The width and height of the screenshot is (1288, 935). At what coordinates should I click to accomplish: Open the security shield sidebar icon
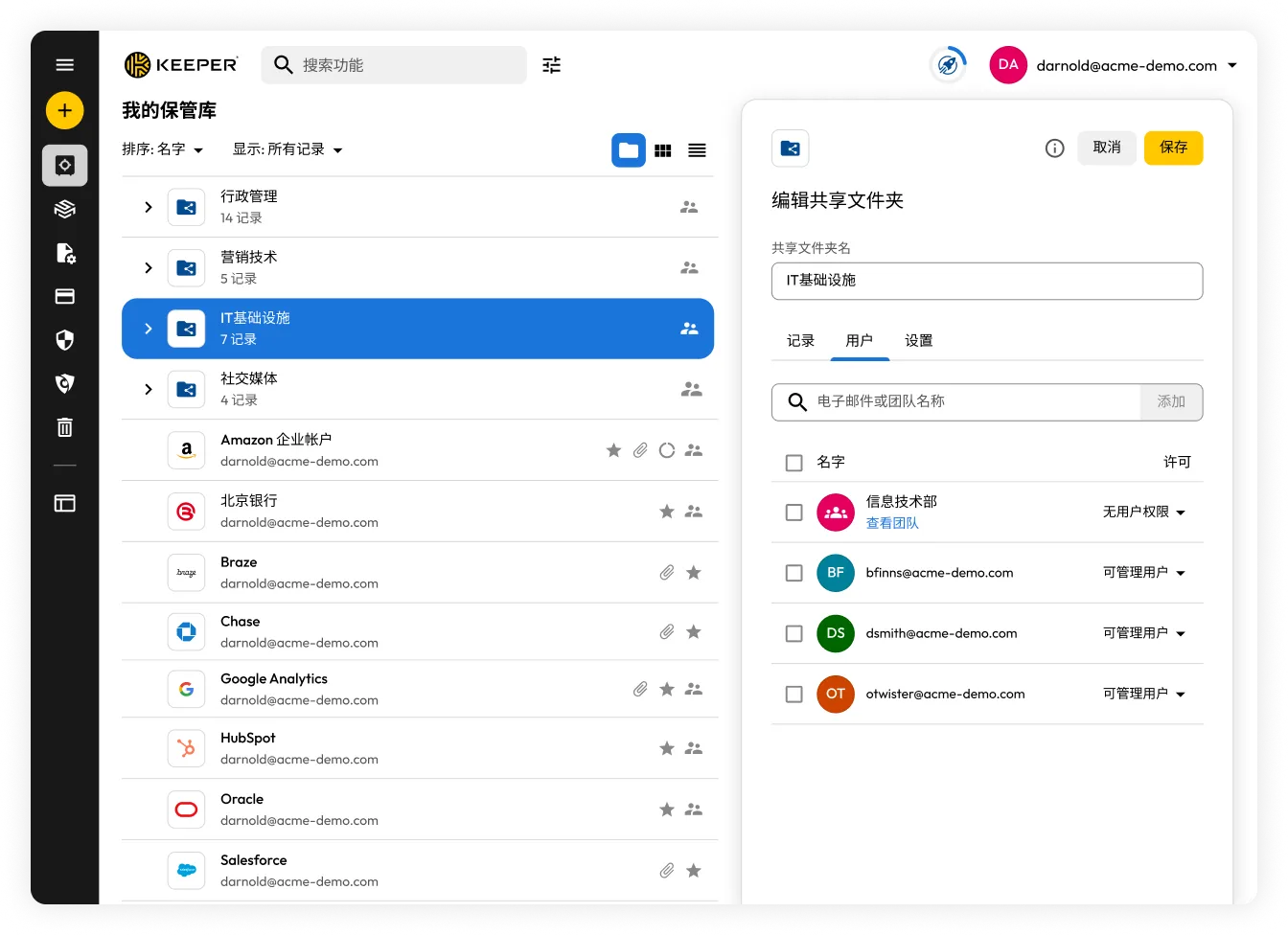point(64,340)
